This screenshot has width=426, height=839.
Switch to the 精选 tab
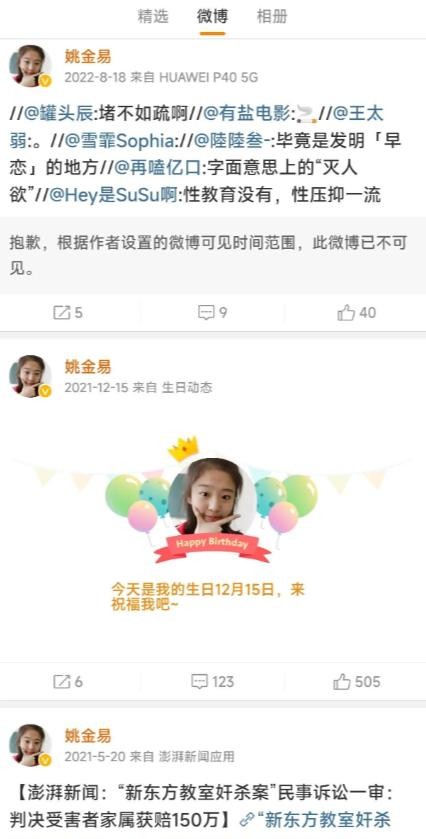tap(153, 17)
